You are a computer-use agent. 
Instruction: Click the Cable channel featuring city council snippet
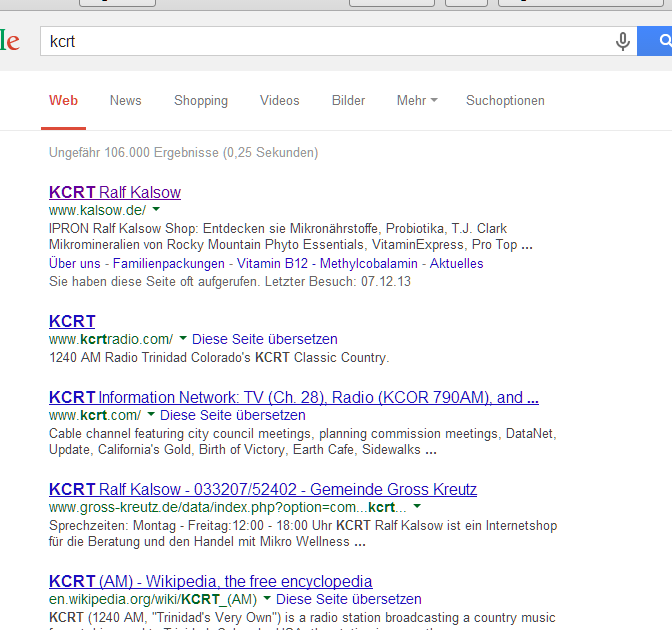[x=303, y=441]
